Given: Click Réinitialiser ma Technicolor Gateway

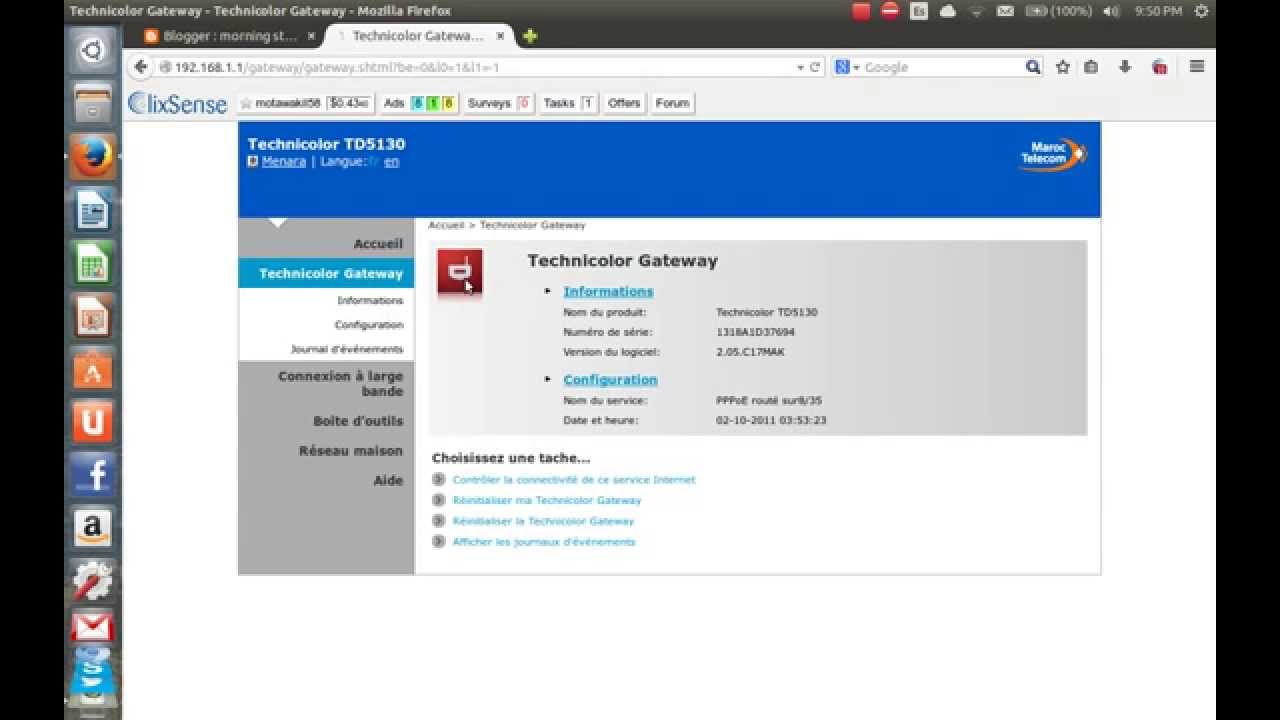Looking at the screenshot, I should 547,500.
